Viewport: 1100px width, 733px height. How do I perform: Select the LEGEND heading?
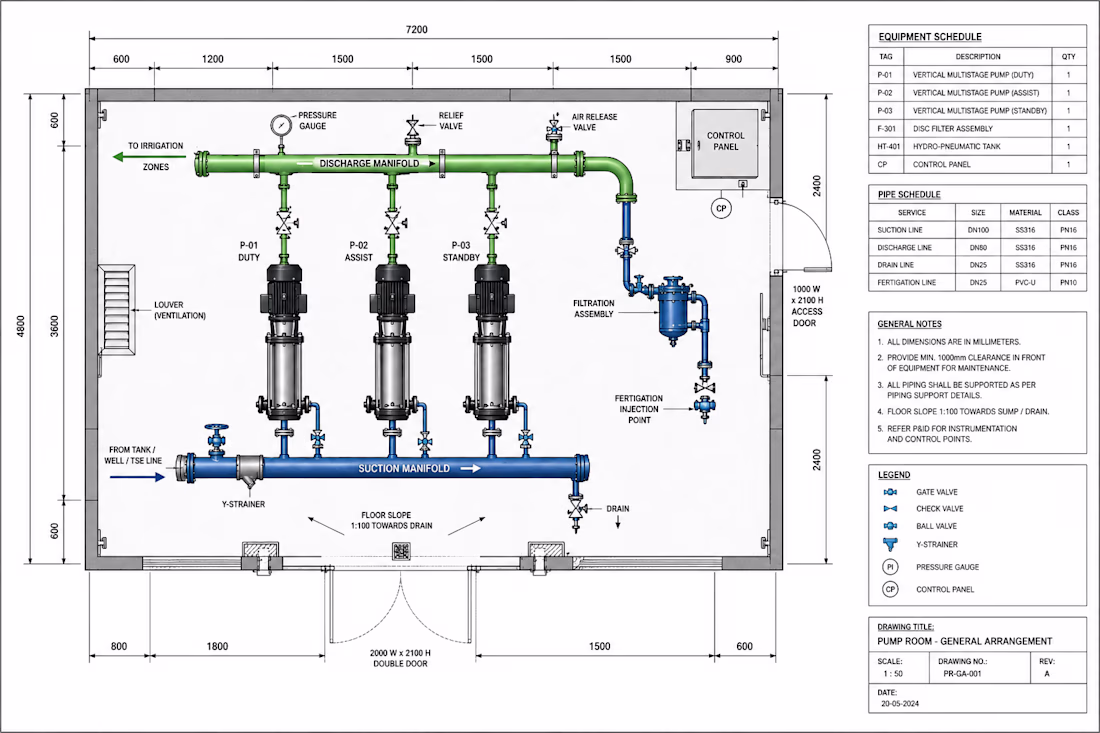894,475
